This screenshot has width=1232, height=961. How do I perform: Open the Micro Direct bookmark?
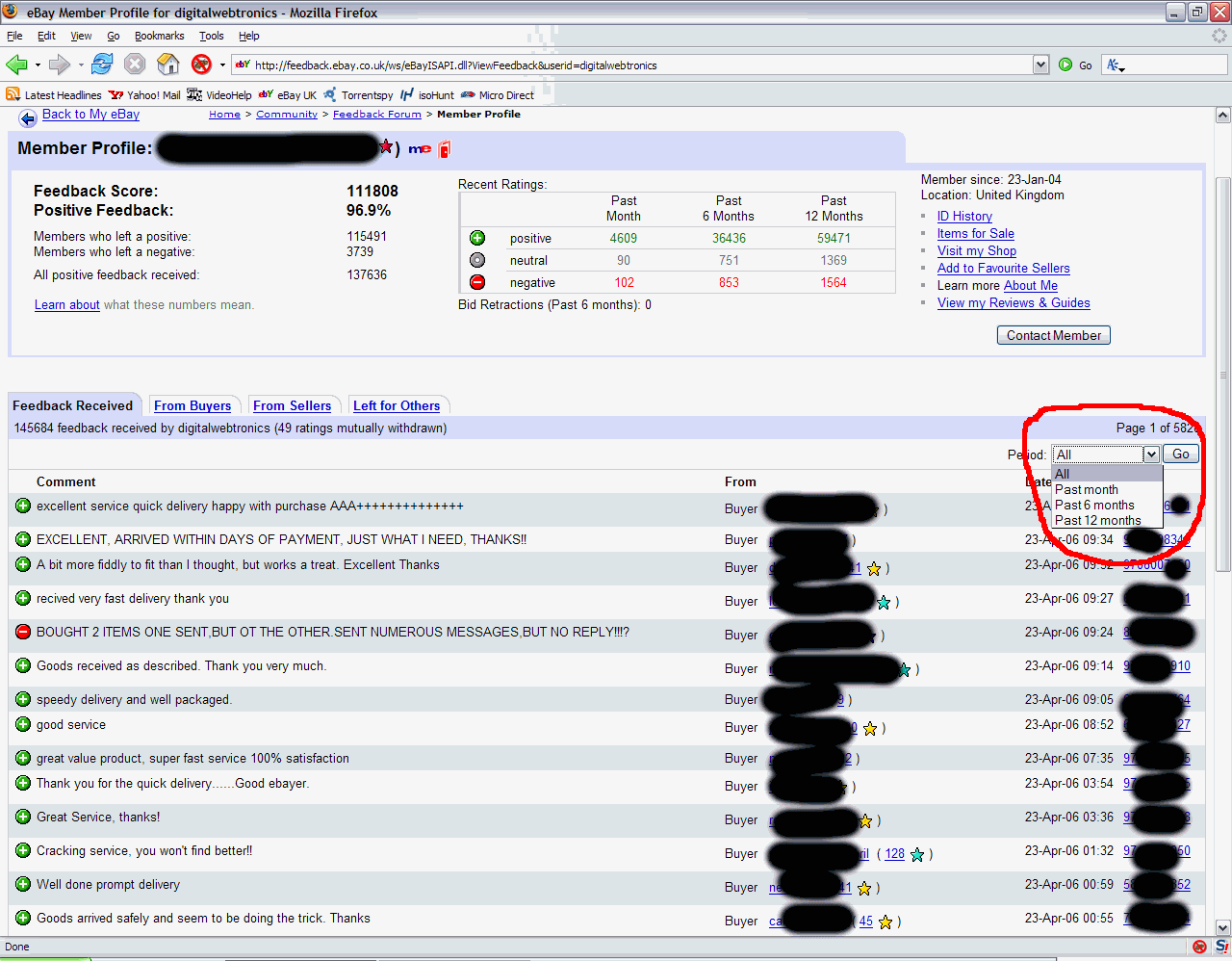(x=498, y=95)
